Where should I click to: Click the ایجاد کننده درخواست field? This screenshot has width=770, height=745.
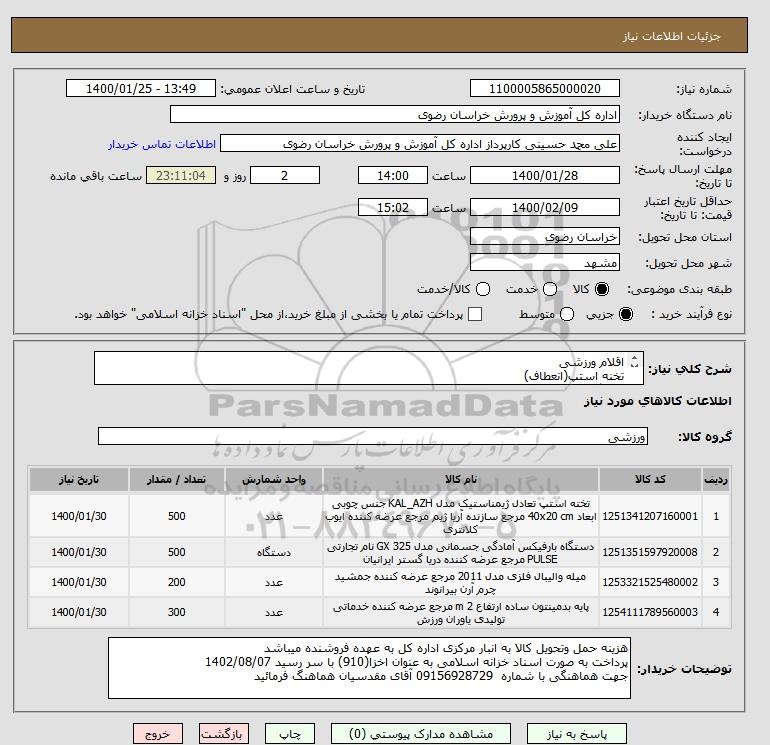(x=419, y=144)
